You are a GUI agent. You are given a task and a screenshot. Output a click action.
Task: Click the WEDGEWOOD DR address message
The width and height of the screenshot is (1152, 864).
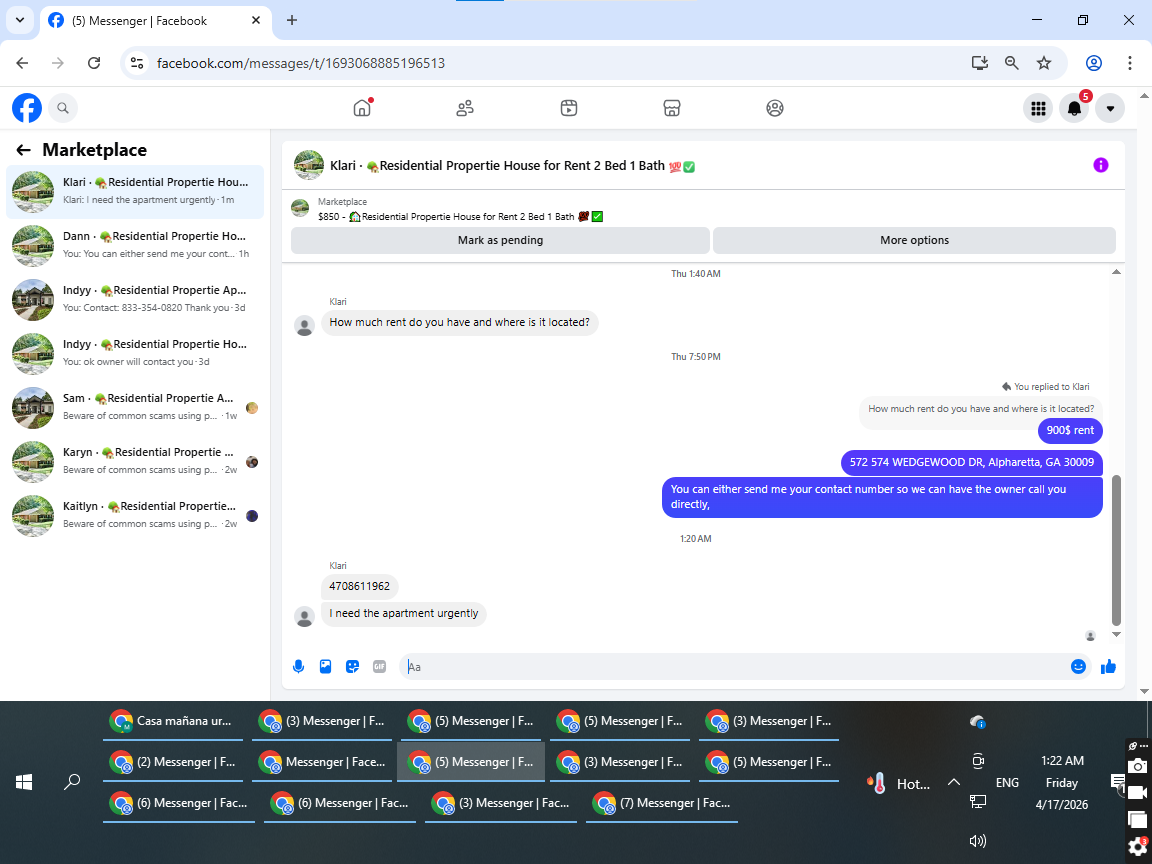[971, 462]
